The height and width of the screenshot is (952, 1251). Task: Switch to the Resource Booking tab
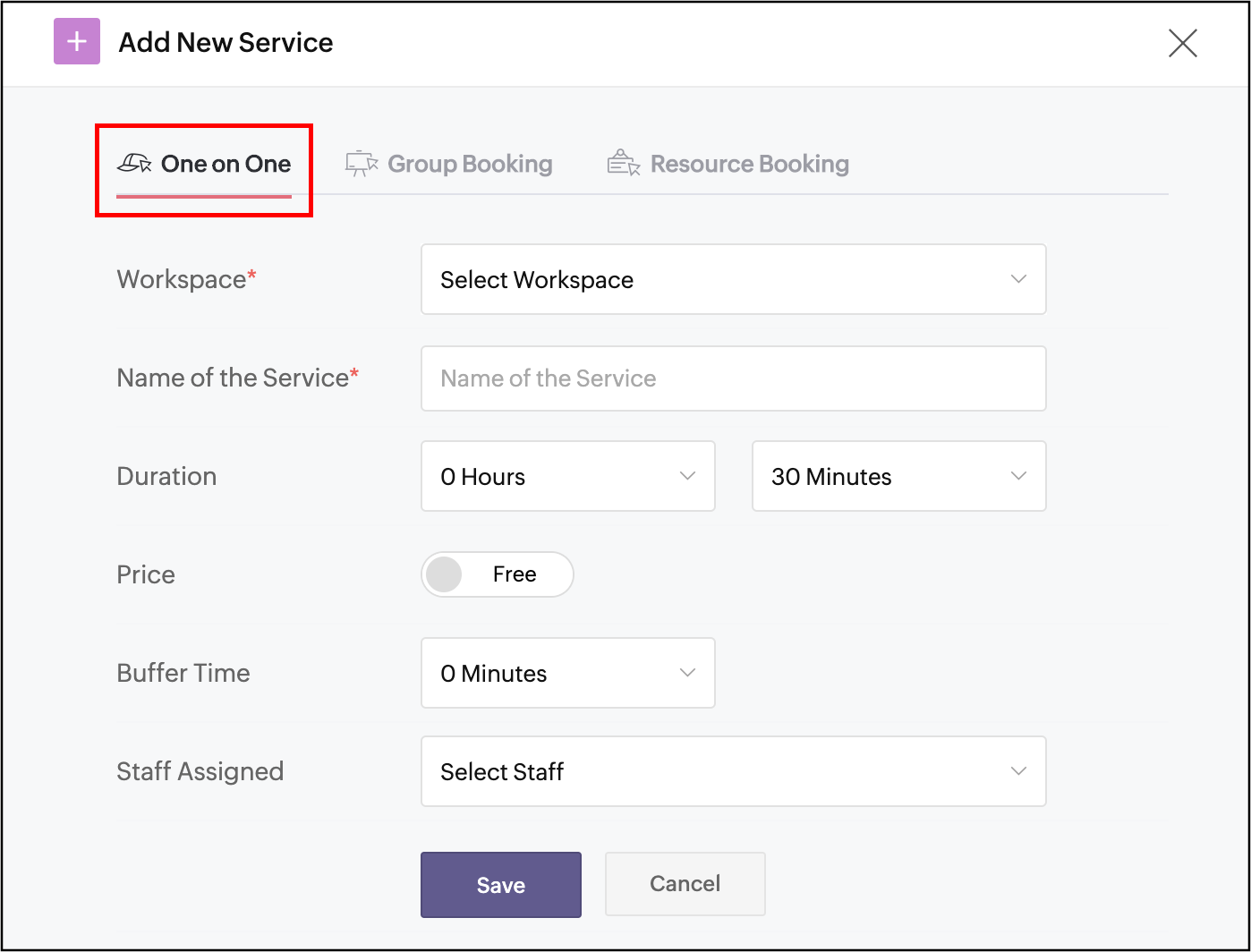pyautogui.click(x=749, y=164)
